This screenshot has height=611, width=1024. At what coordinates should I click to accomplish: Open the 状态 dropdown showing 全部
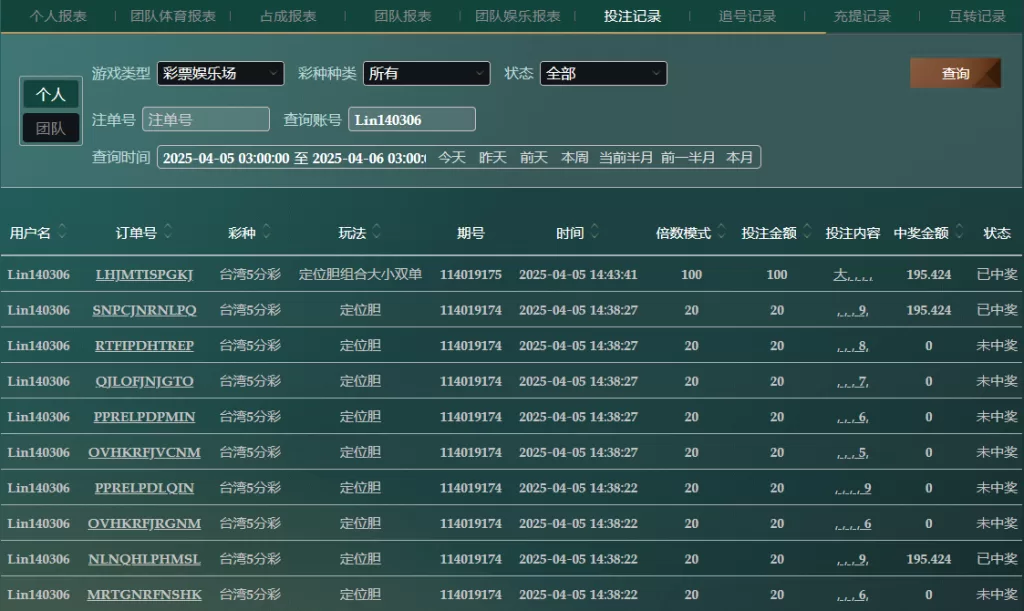[603, 73]
